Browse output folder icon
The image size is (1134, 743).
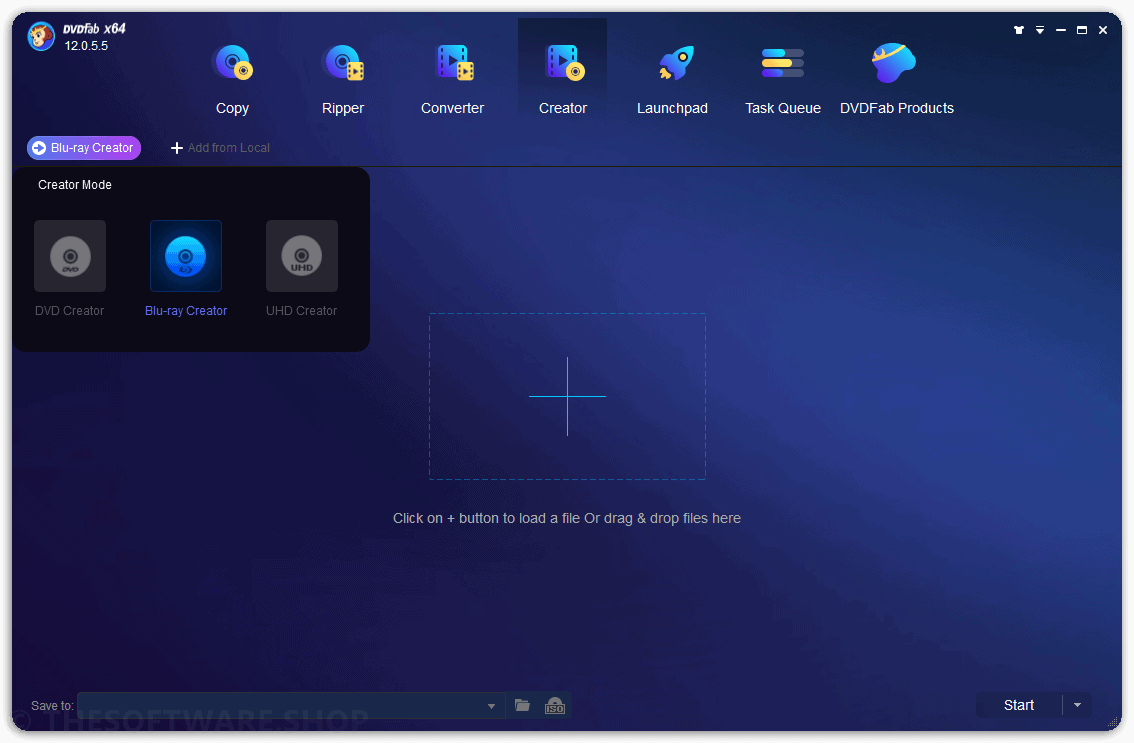(x=522, y=705)
